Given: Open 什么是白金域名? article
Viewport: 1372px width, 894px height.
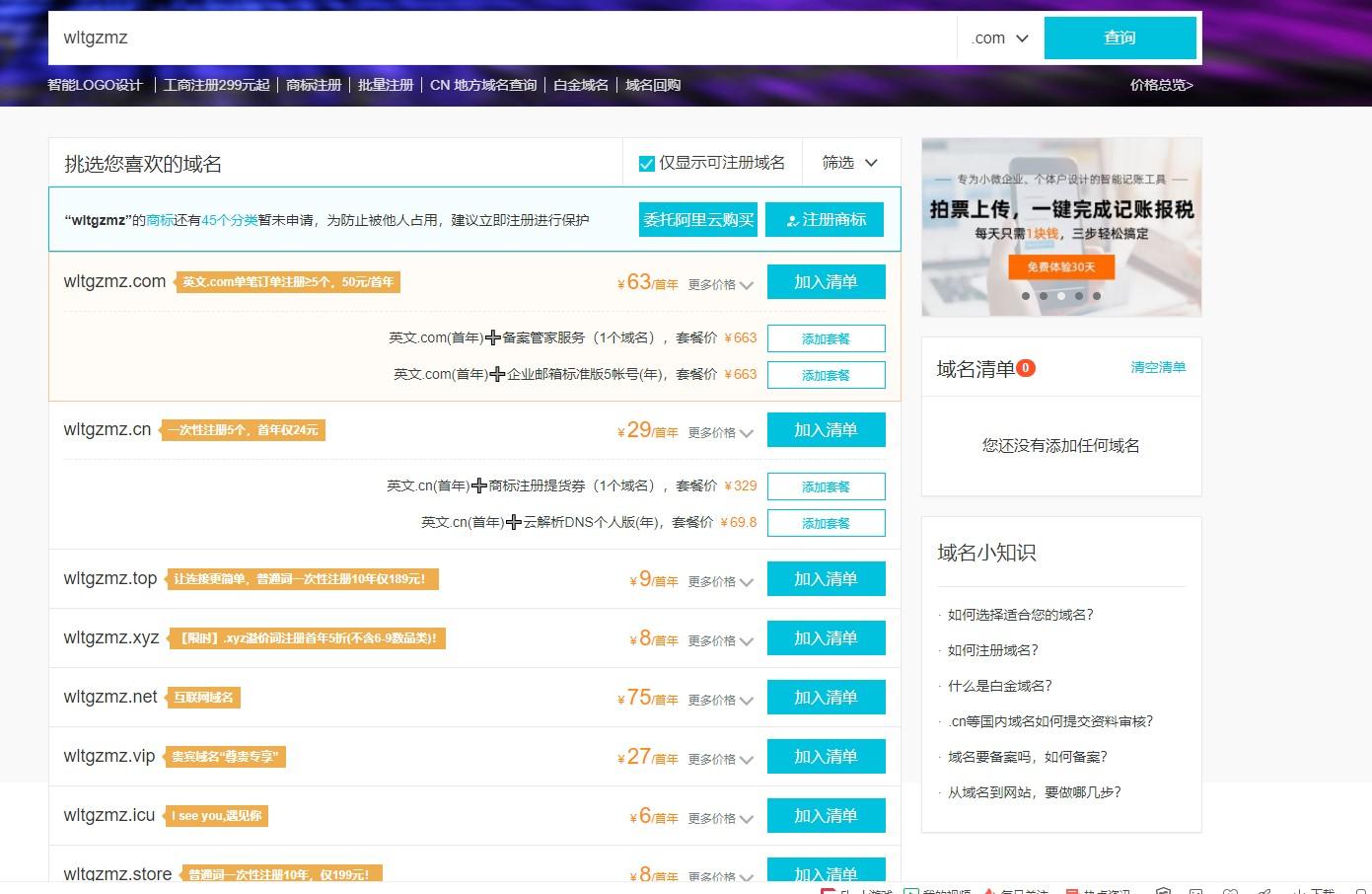Looking at the screenshot, I should tap(999, 686).
